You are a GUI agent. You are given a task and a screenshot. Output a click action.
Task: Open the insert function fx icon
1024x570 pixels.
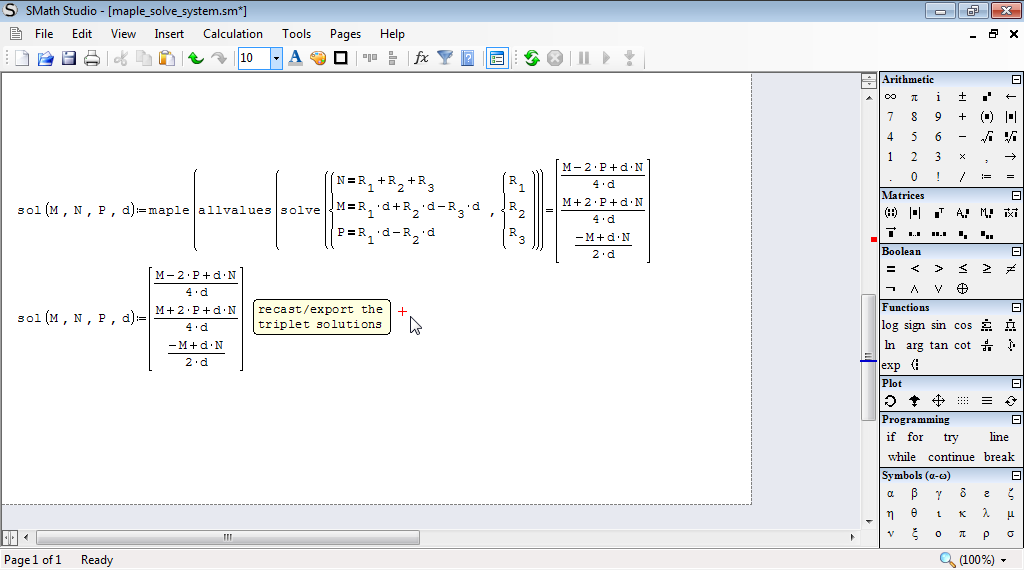(x=421, y=58)
